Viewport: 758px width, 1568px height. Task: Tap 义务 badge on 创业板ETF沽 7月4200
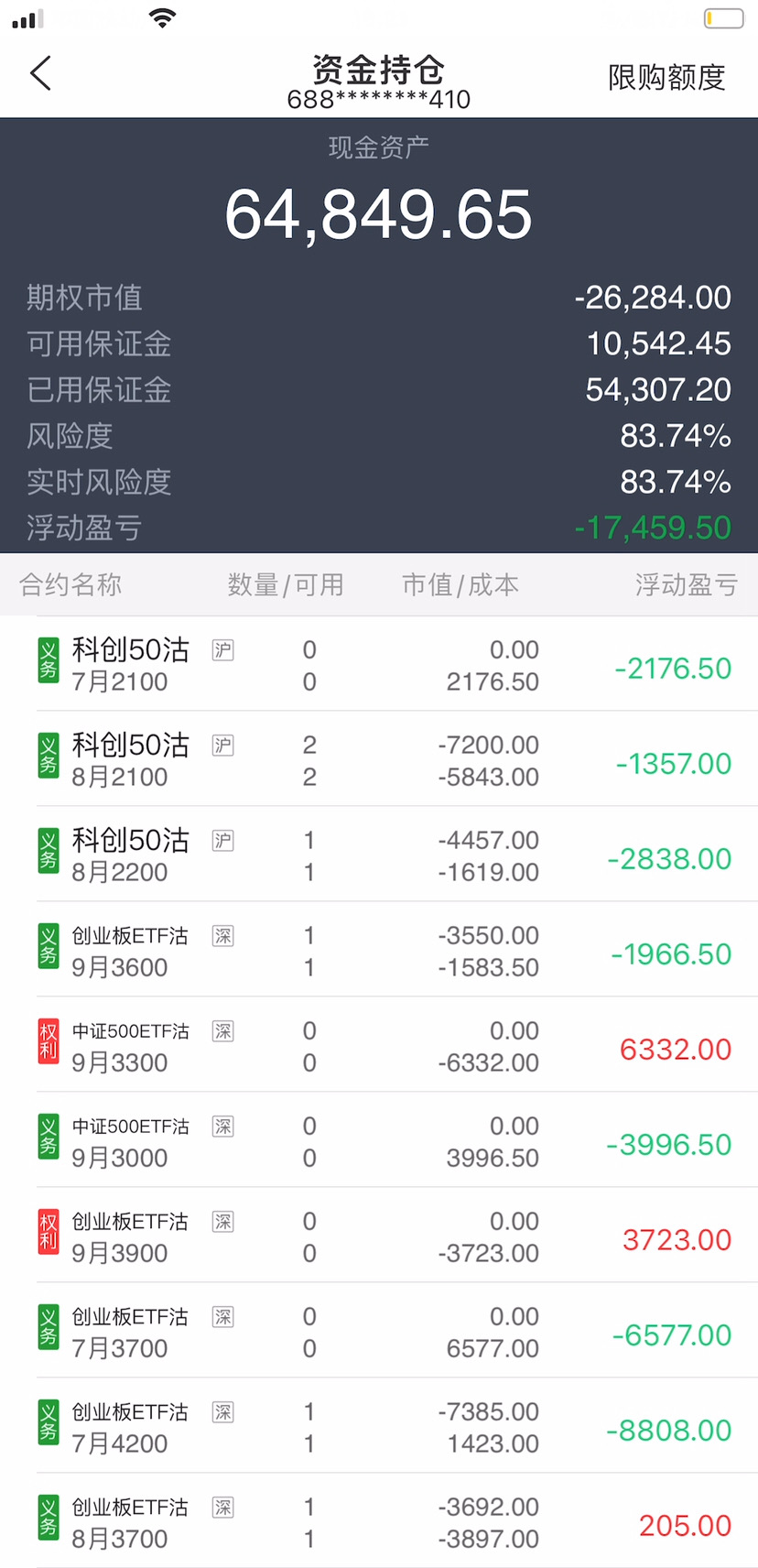(x=49, y=1423)
